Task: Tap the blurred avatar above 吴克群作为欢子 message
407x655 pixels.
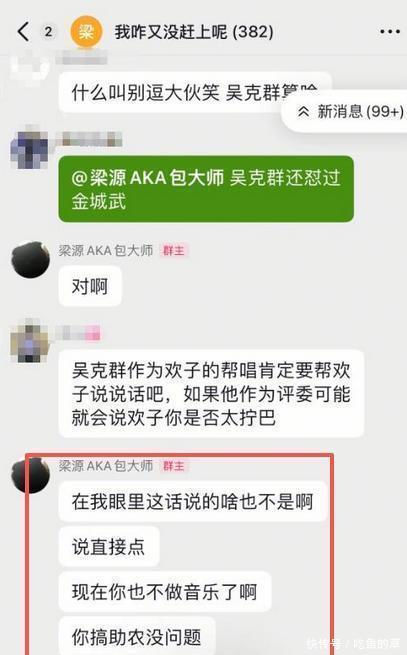Action: pyautogui.click(x=30, y=342)
